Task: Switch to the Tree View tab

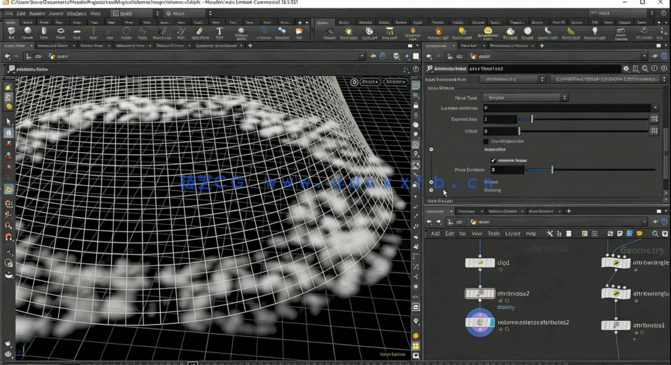Action: 466,211
